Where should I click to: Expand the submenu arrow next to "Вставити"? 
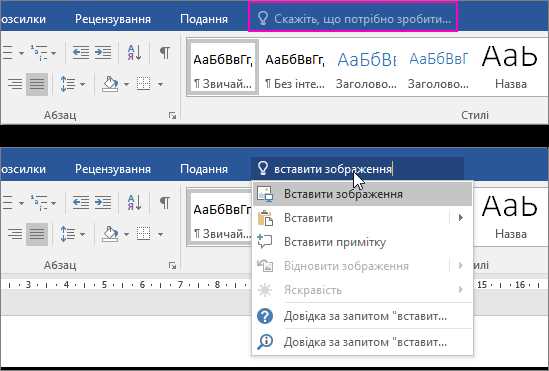pos(460,218)
